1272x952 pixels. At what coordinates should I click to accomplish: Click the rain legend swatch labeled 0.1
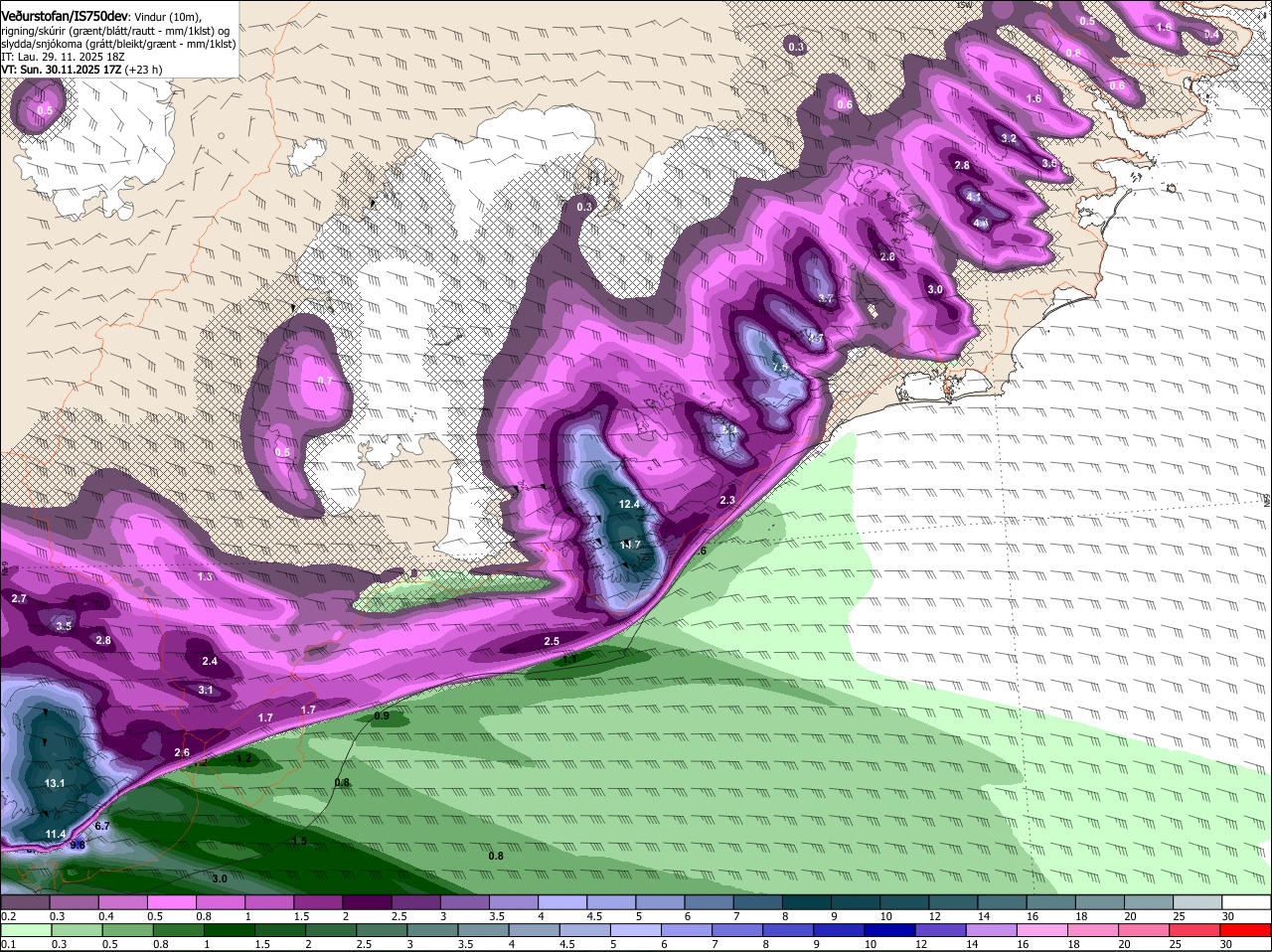(x=25, y=930)
